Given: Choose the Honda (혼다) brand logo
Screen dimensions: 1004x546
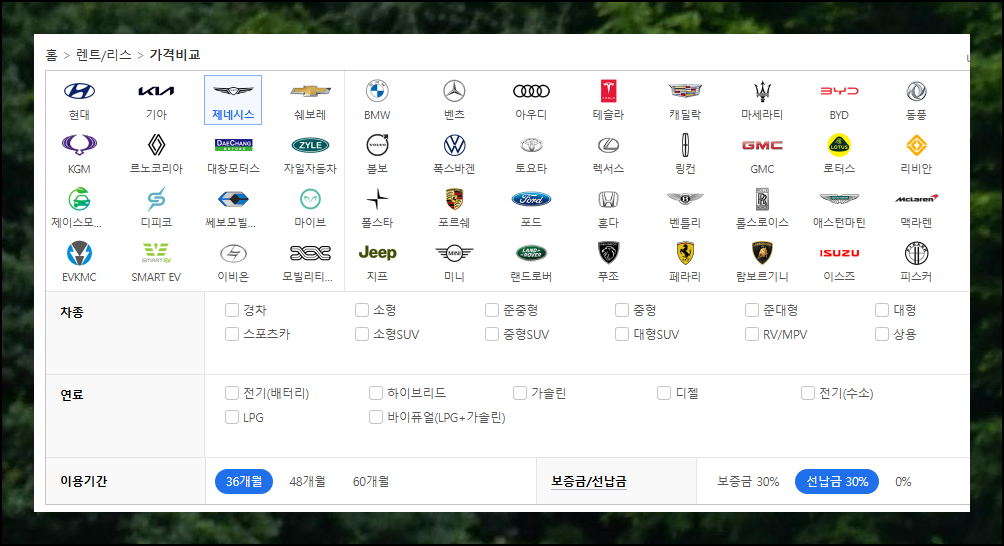Looking at the screenshot, I should (x=608, y=199).
